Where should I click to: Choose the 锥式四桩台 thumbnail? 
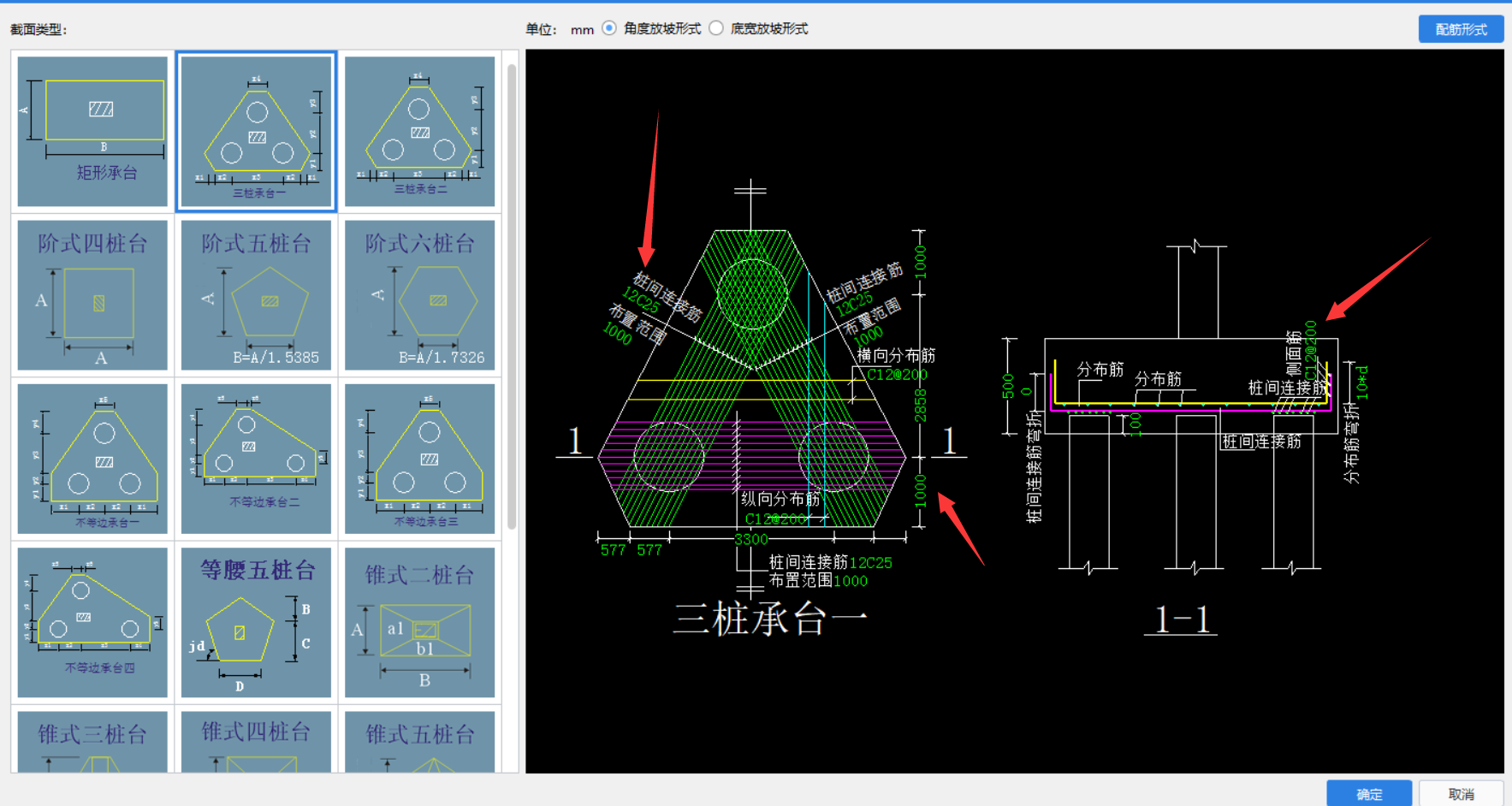[257, 742]
